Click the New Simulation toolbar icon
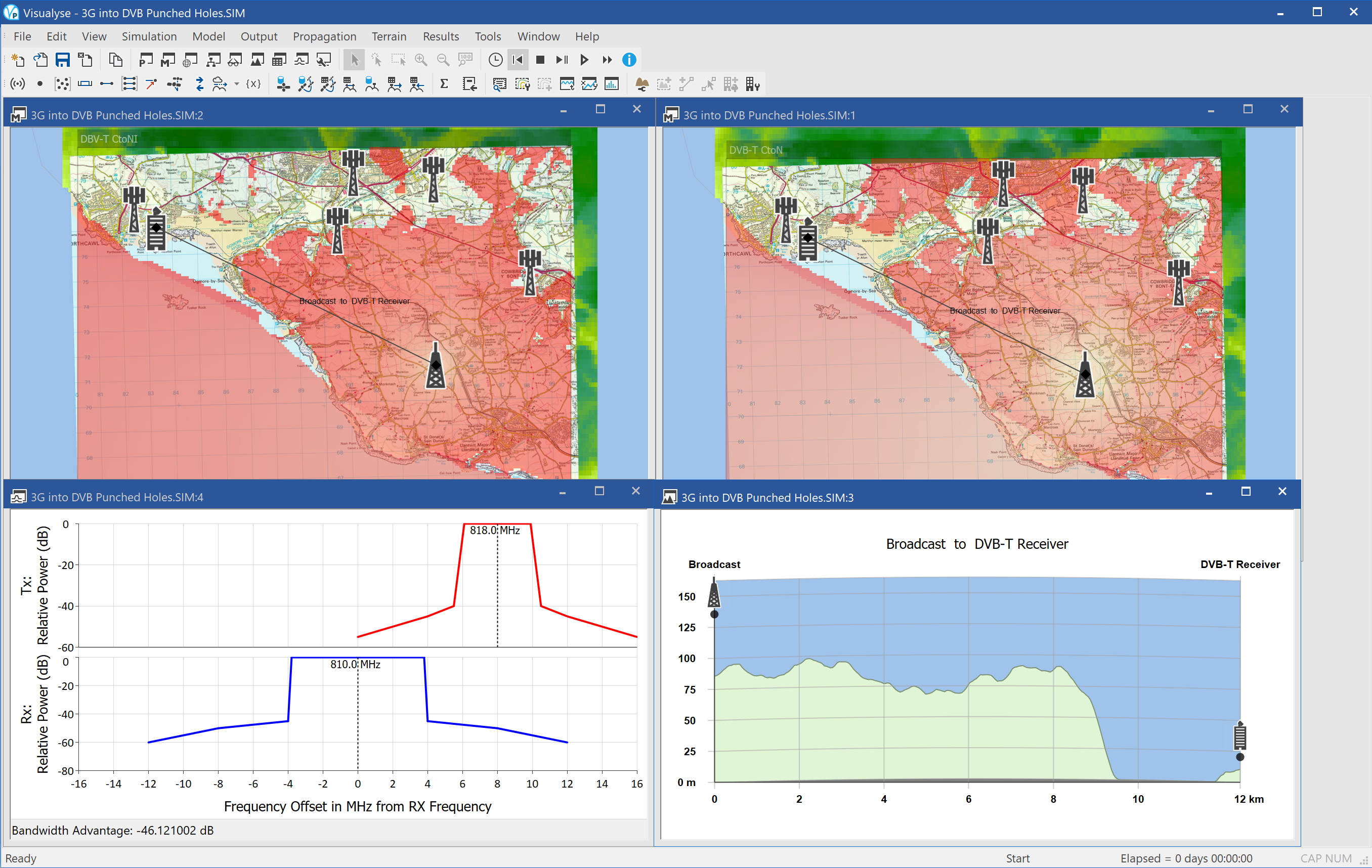Screen dimensions: 1372x868 coord(18,60)
